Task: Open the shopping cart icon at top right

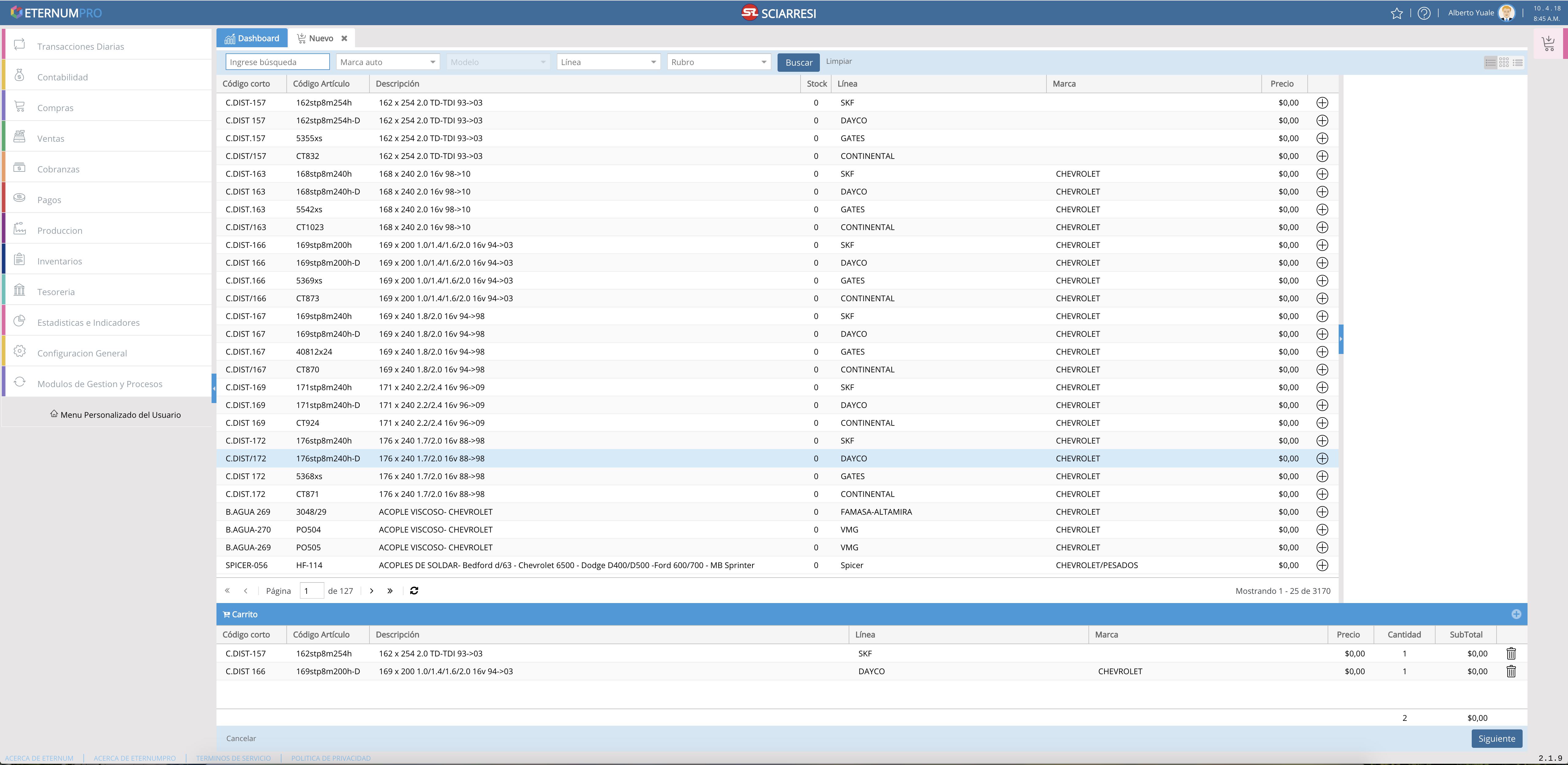Action: [x=1548, y=43]
